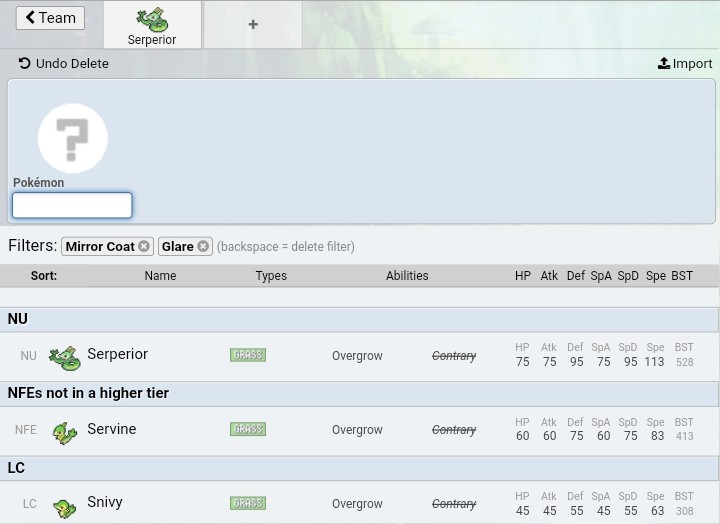Remove the Mirror Coat filter

click(144, 246)
